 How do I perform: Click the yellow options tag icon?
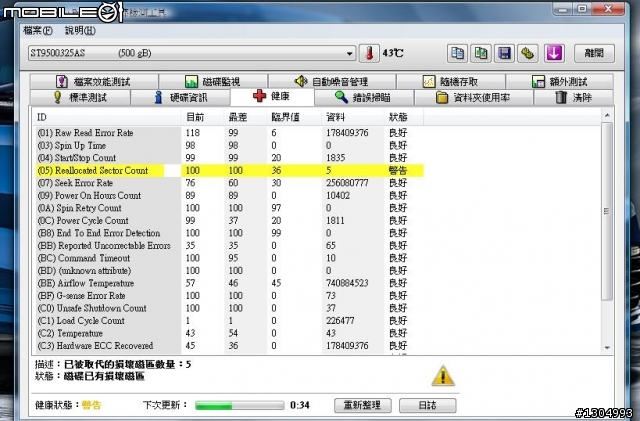coord(528,53)
